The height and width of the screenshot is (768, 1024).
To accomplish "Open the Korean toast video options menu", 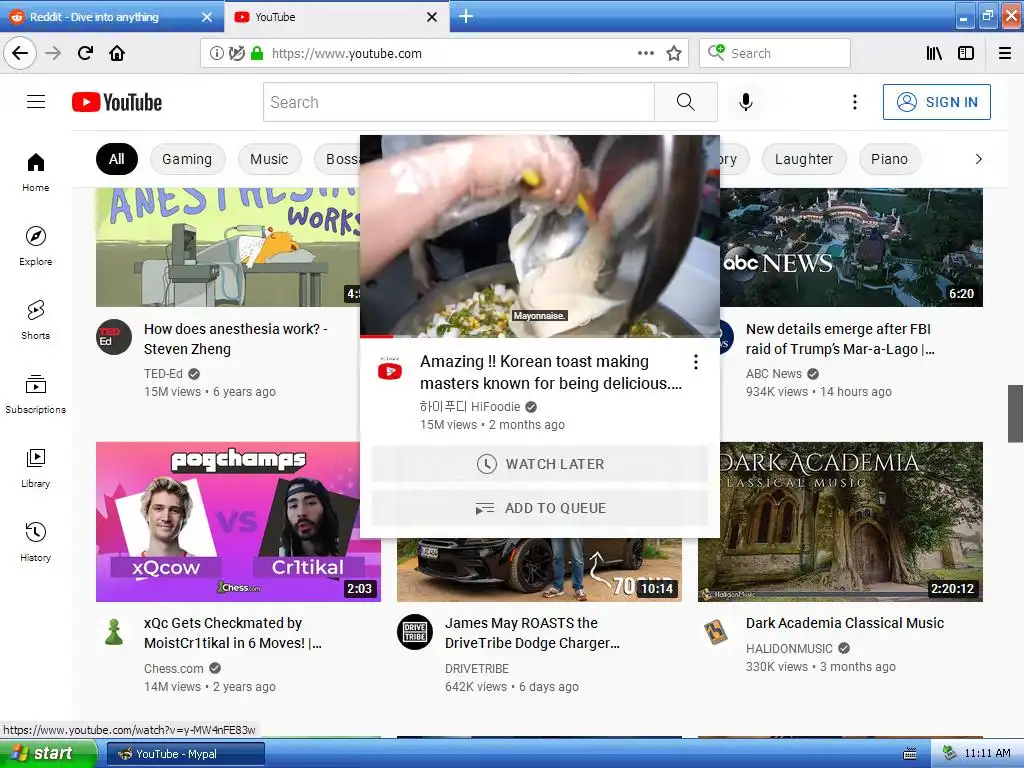I will [x=696, y=362].
